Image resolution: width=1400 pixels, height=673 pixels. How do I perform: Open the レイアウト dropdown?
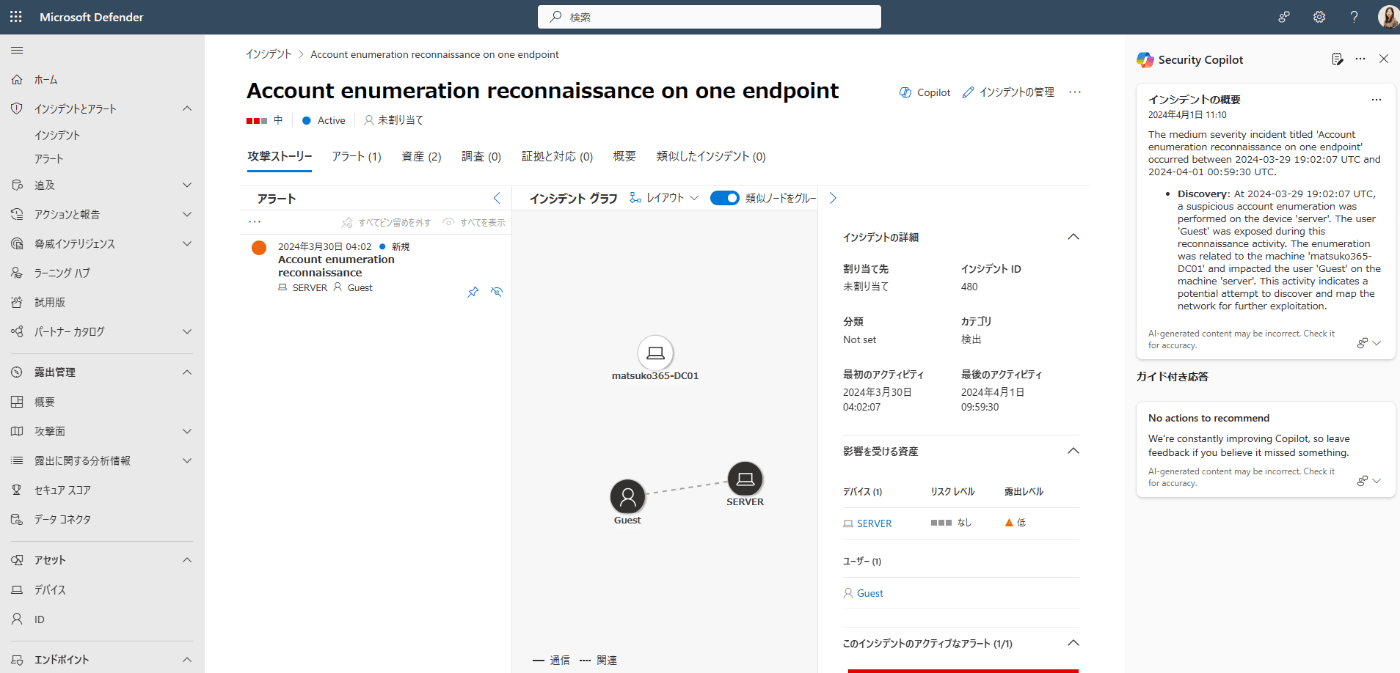[664, 198]
